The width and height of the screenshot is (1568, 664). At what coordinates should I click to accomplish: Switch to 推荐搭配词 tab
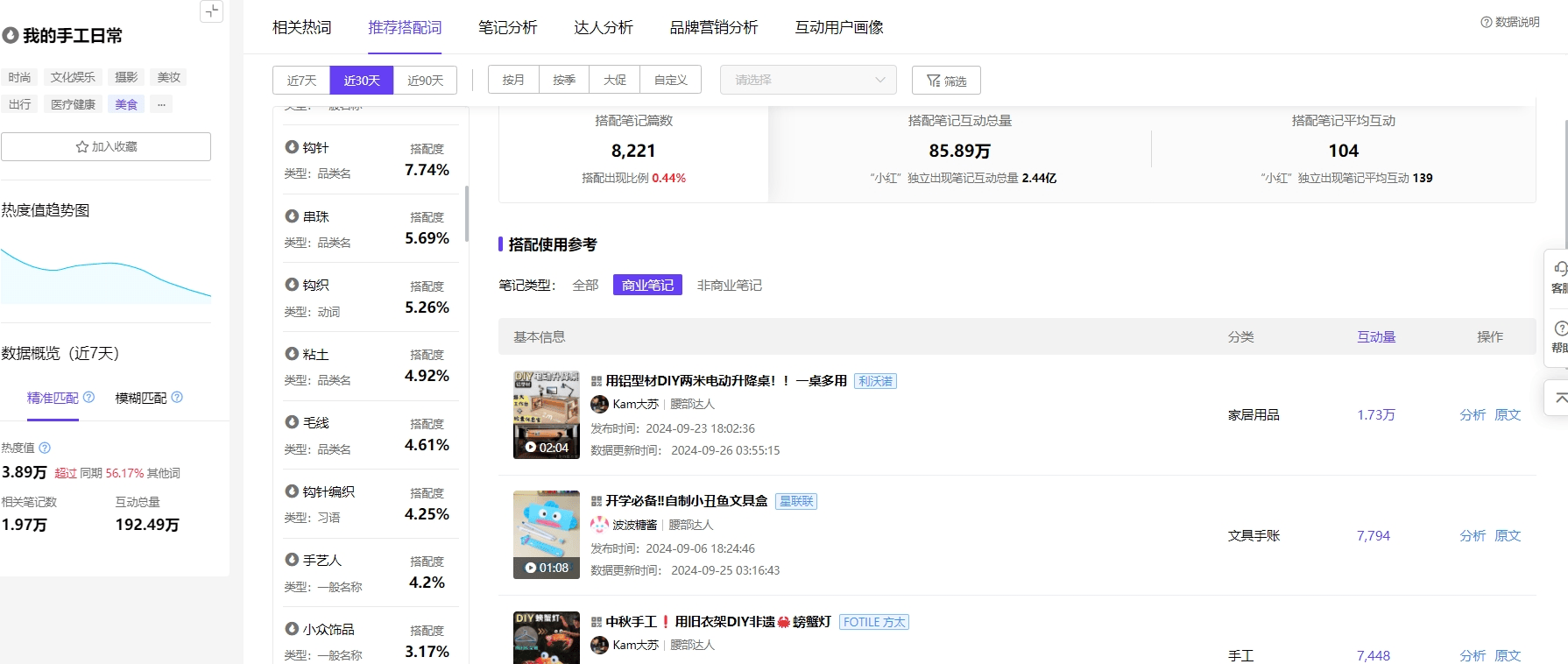pos(405,28)
